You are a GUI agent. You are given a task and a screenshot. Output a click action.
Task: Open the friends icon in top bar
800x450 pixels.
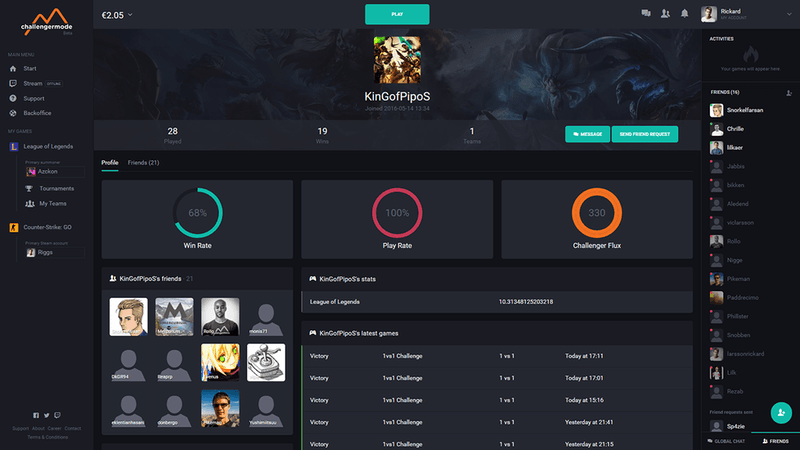[665, 14]
